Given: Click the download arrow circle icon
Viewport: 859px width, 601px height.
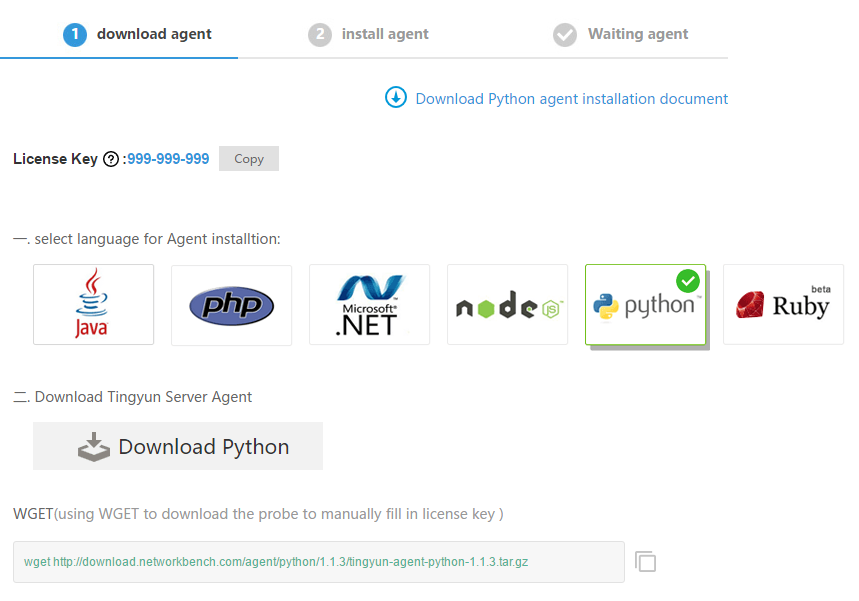Looking at the screenshot, I should pos(396,98).
